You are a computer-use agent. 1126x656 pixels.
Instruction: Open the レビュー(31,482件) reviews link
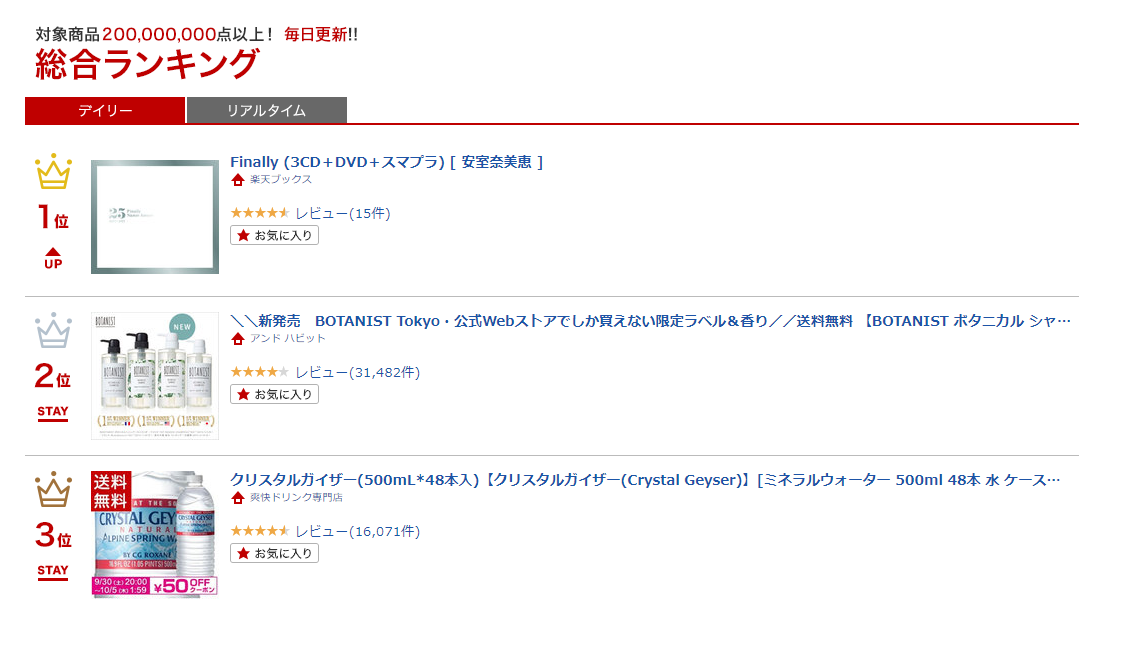click(358, 372)
